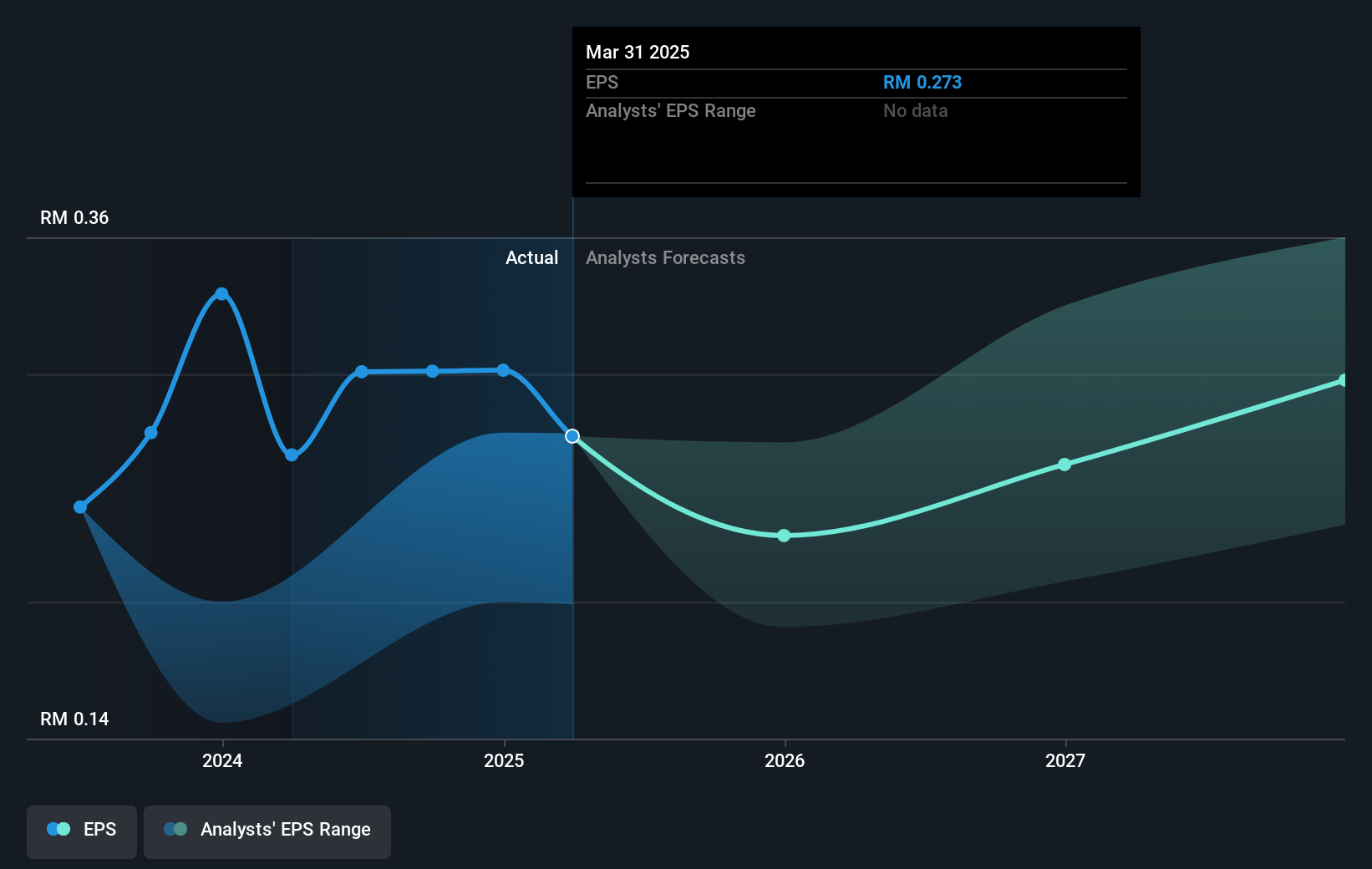Click the Analysts' EPS Range legend dots

tap(175, 829)
